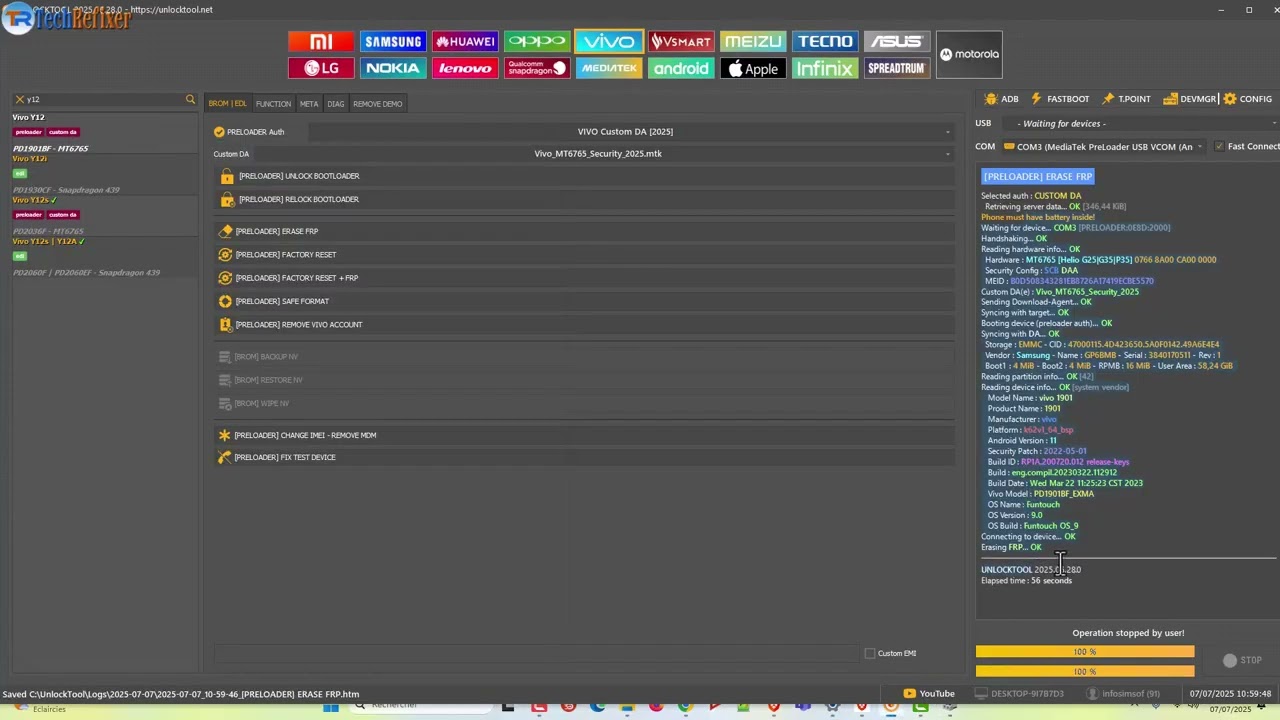The width and height of the screenshot is (1280, 720).
Task: Run [PRELOADER] FACTORY RESET only
Action: coord(584,255)
